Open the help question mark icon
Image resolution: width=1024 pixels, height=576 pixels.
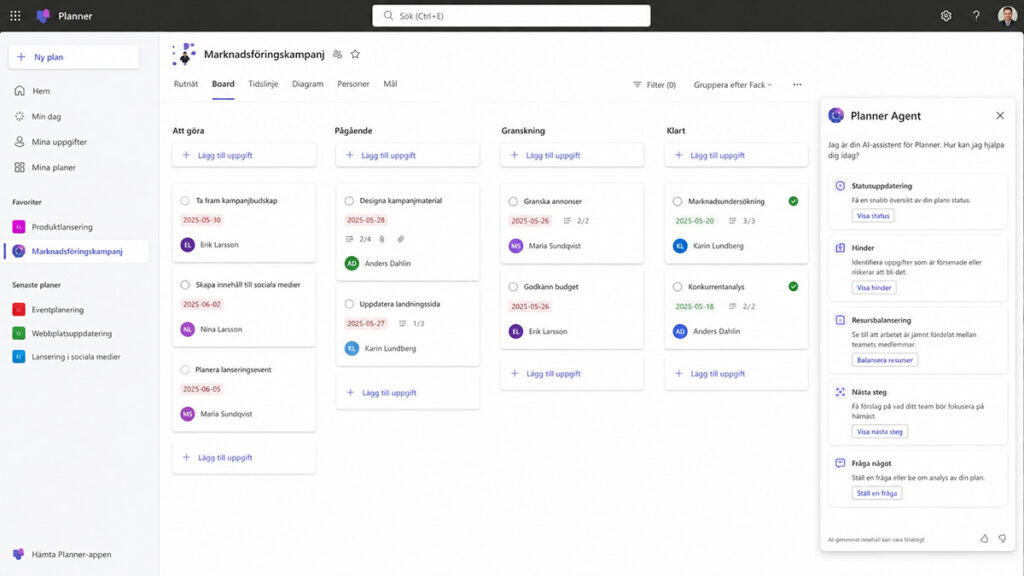coord(976,16)
